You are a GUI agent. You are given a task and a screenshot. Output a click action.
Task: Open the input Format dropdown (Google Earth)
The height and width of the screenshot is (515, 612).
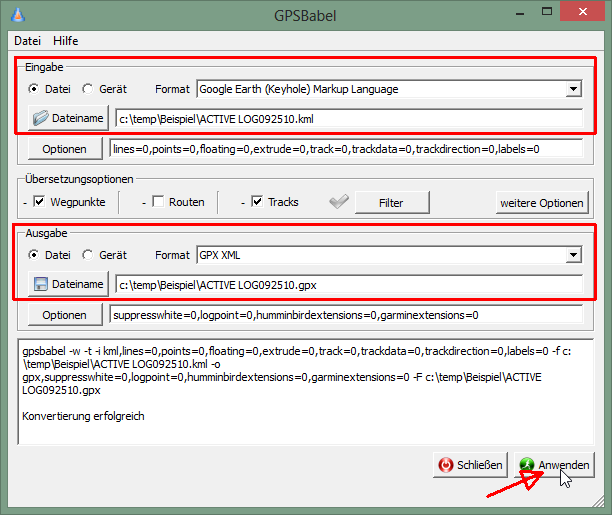573,89
